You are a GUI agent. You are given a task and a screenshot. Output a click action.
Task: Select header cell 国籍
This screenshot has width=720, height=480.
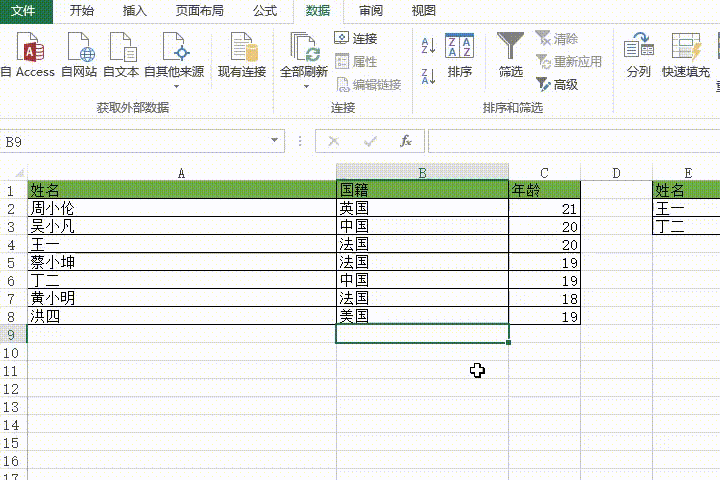coord(422,190)
